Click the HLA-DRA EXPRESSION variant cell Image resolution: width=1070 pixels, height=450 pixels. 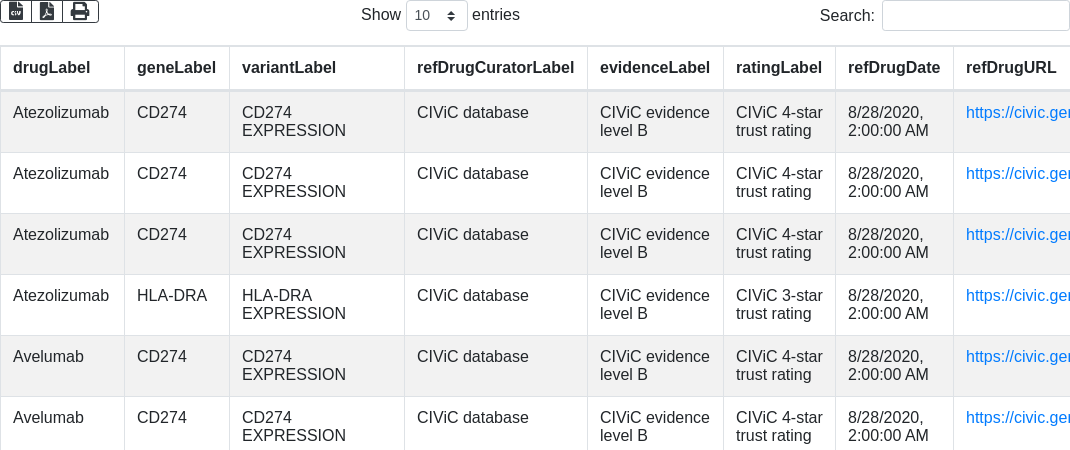293,304
